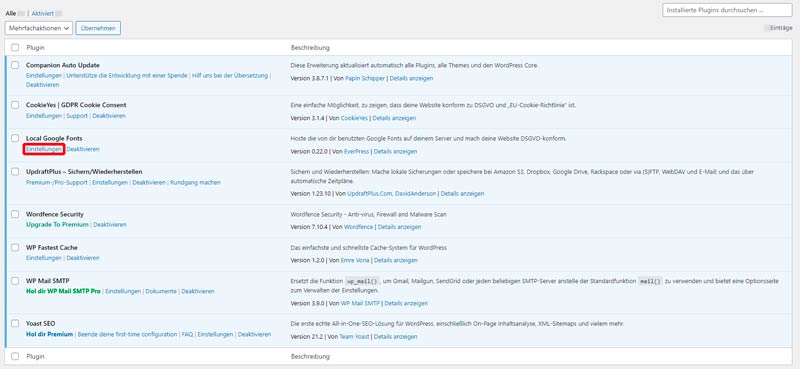Open Einstellungen for Yoast SEO
This screenshot has height=369, width=800.
(215, 334)
